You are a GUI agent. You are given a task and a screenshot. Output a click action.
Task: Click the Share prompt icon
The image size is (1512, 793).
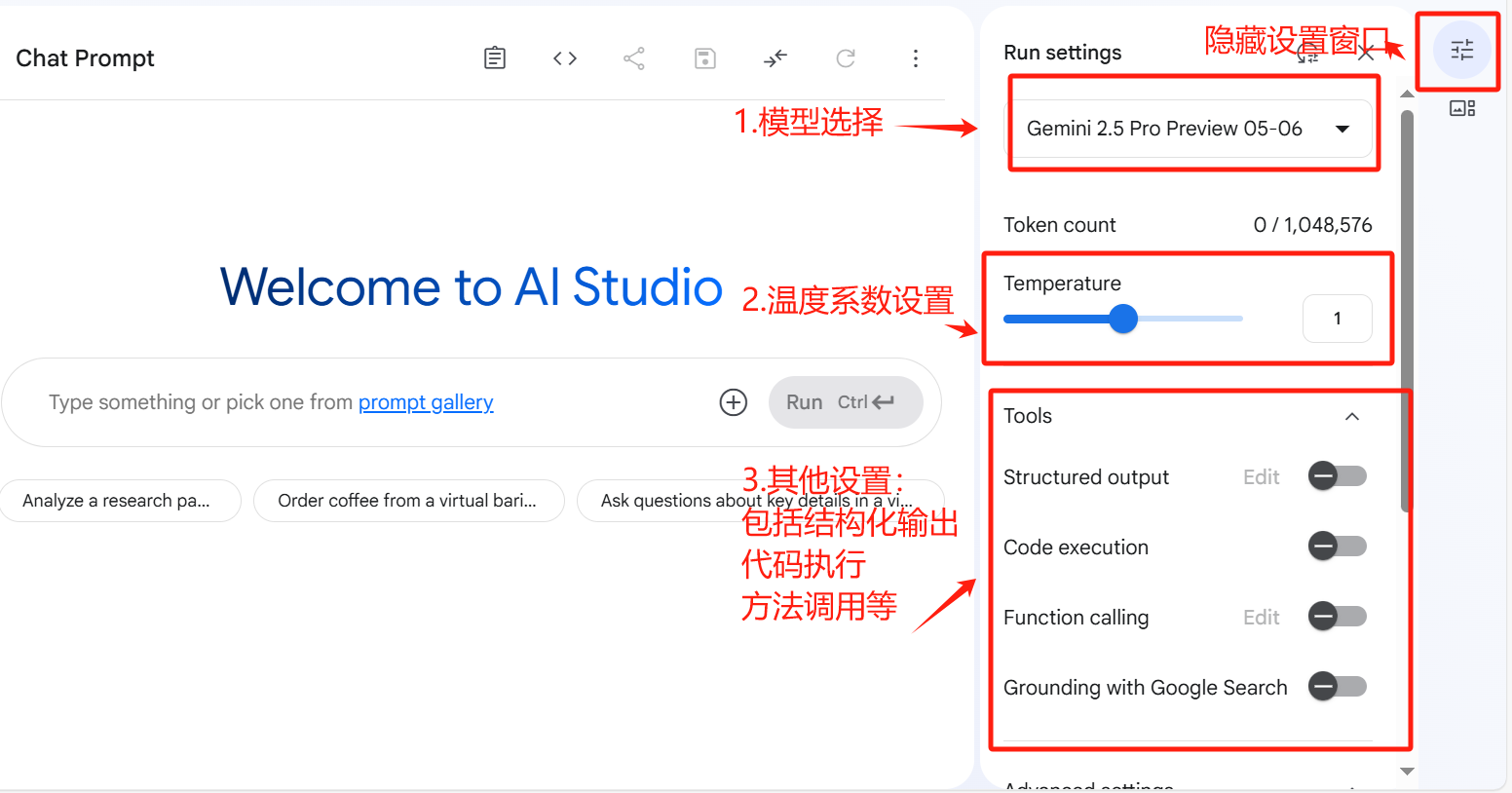tap(634, 58)
